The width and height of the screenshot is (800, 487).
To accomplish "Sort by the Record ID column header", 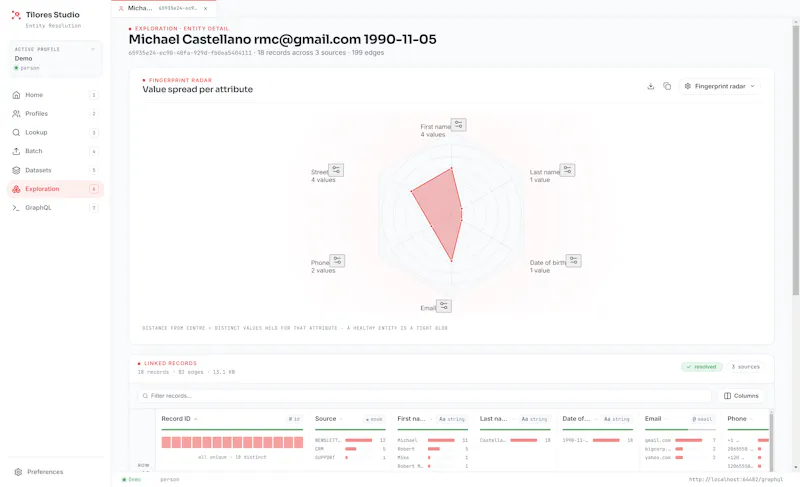I will (176, 419).
